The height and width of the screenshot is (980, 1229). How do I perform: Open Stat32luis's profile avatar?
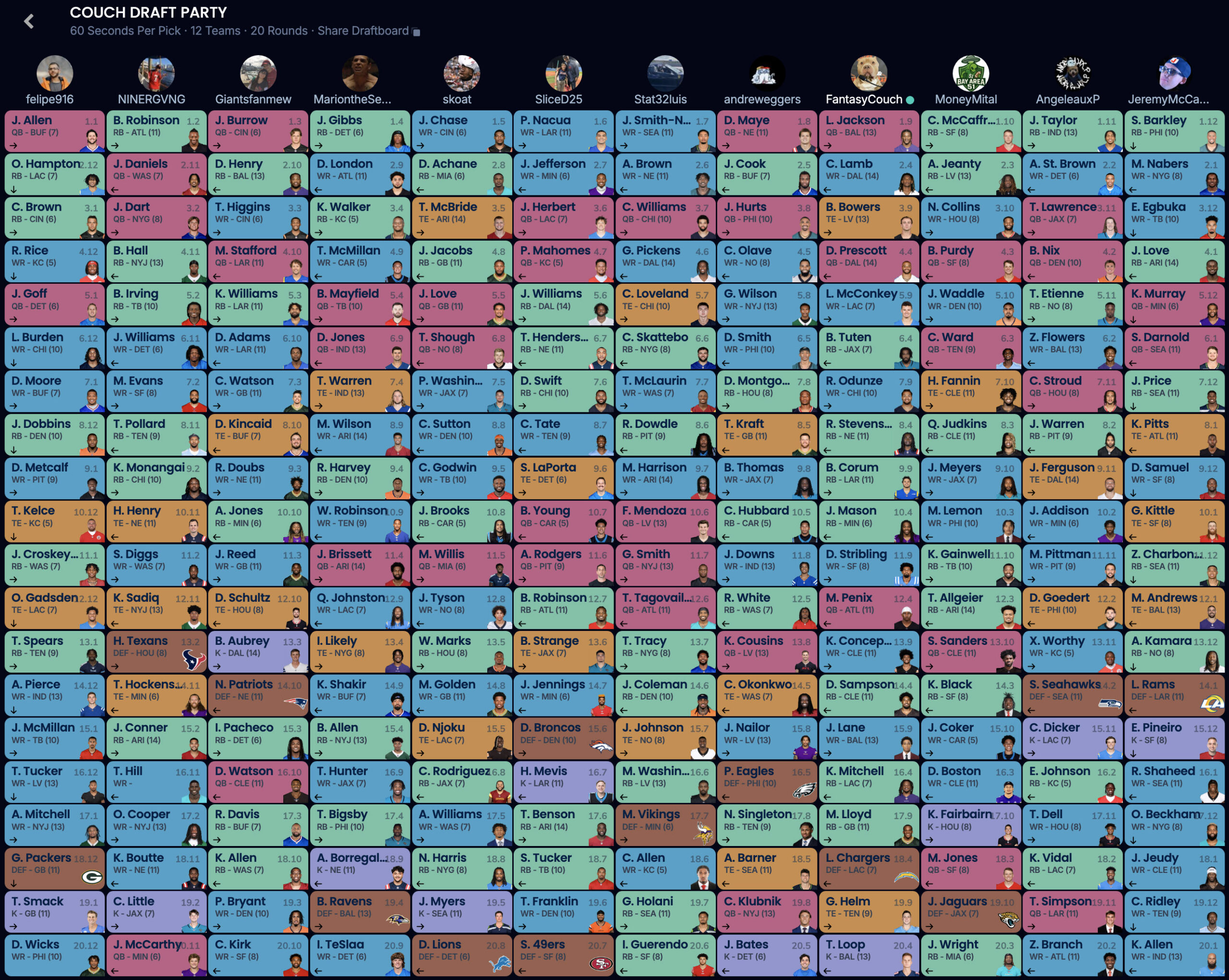[x=665, y=73]
